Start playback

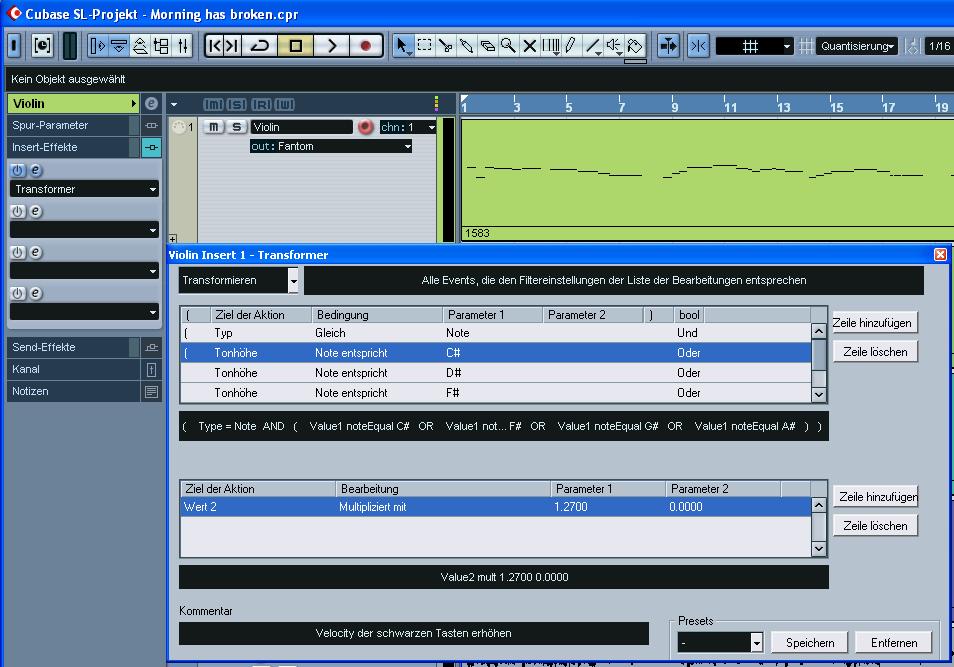pos(332,46)
